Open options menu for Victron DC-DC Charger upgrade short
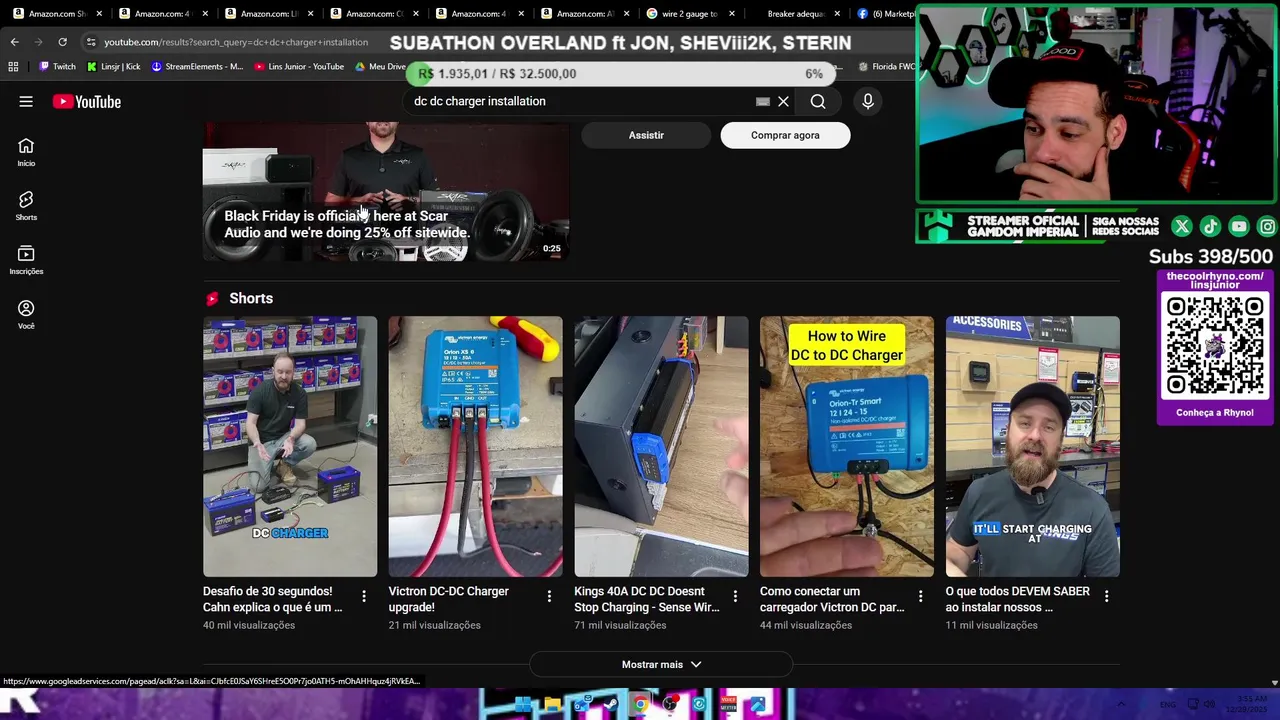This screenshot has height=720, width=1280. [549, 596]
